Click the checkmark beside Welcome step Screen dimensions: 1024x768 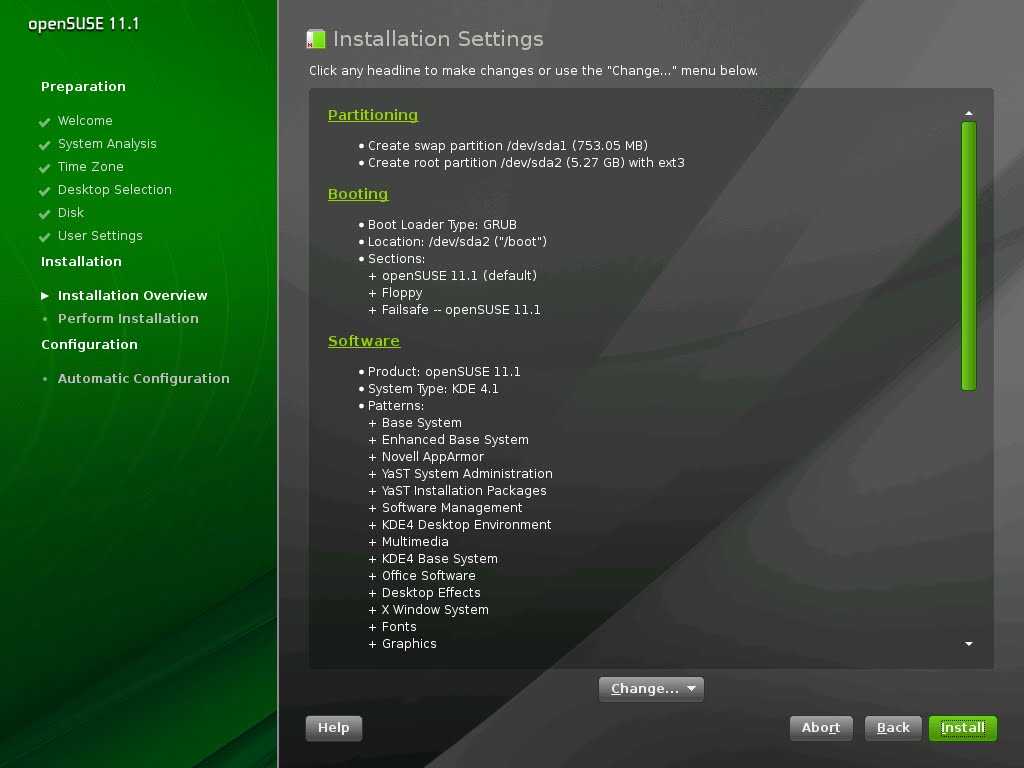click(44, 122)
